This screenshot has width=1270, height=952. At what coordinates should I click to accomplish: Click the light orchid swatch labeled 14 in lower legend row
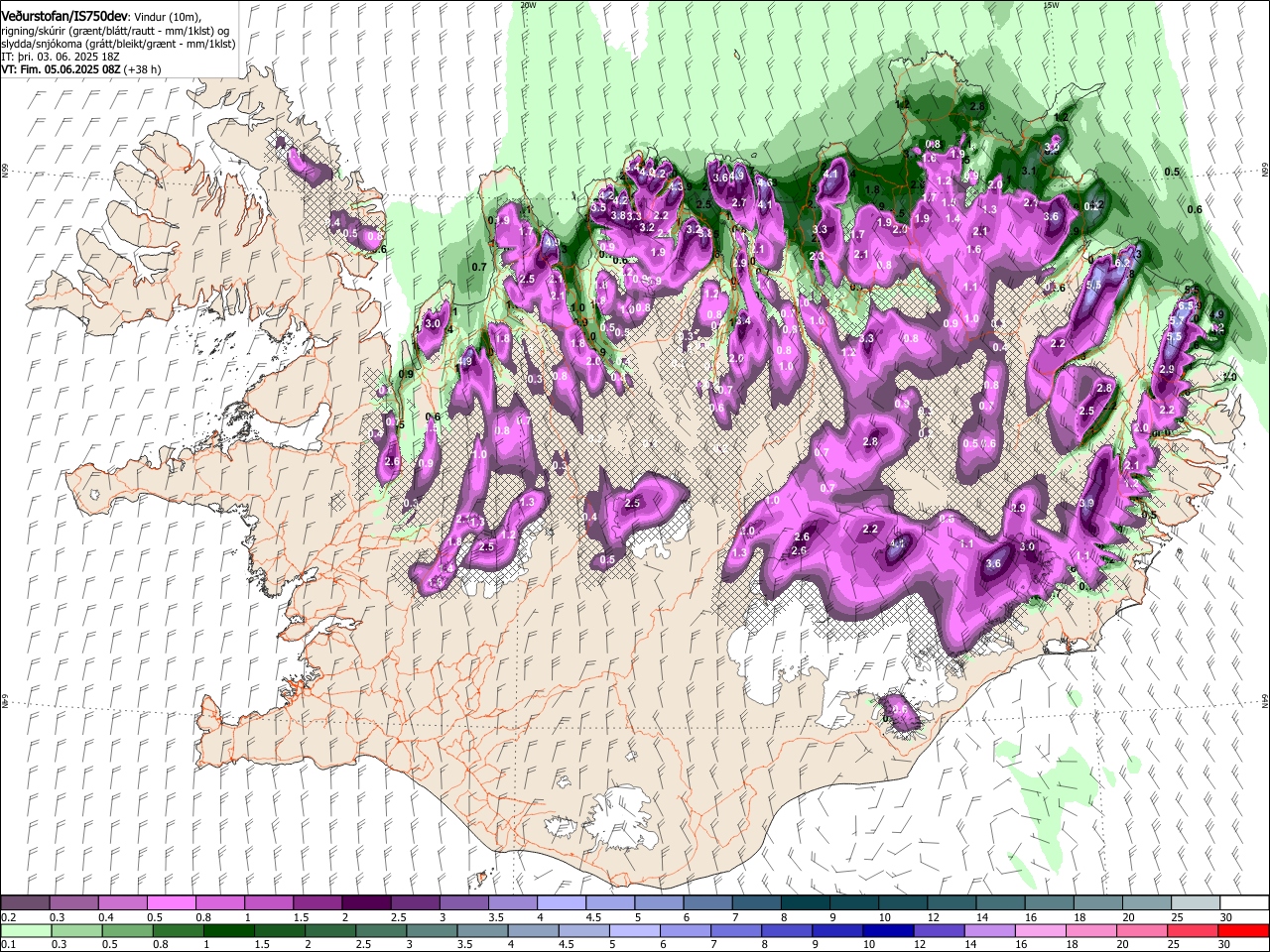point(989,930)
